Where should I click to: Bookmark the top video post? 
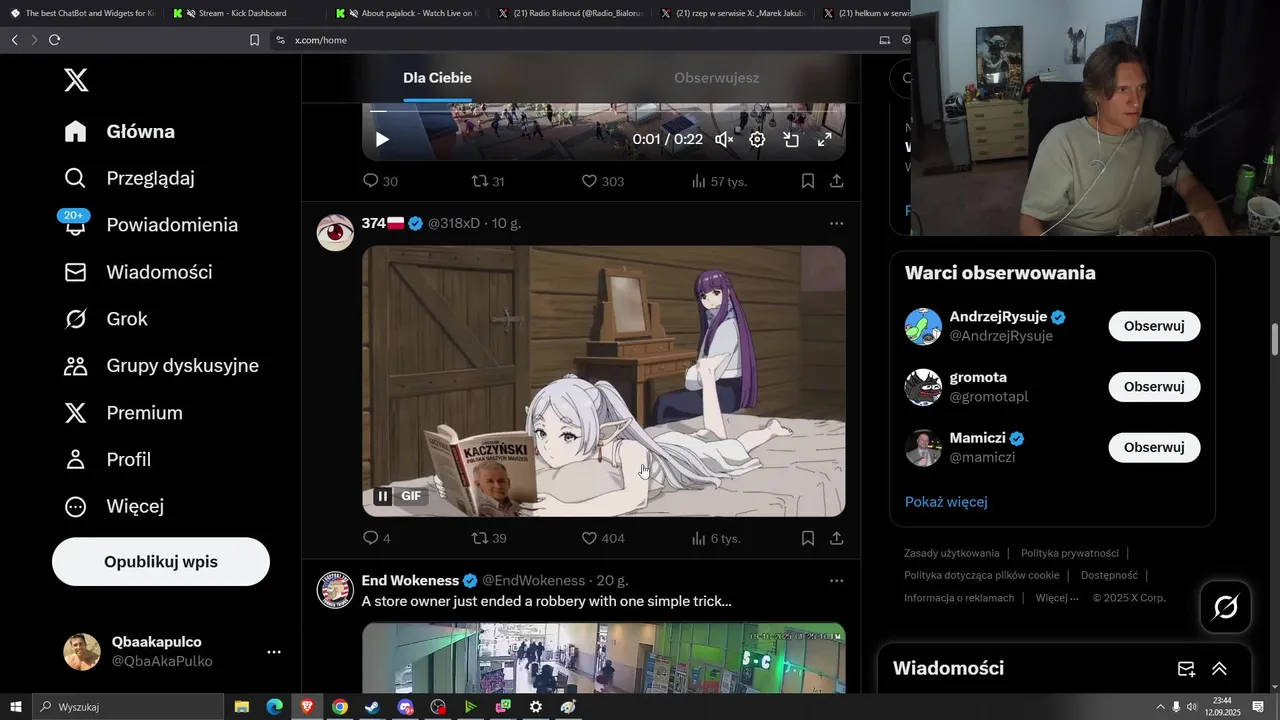coord(807,181)
